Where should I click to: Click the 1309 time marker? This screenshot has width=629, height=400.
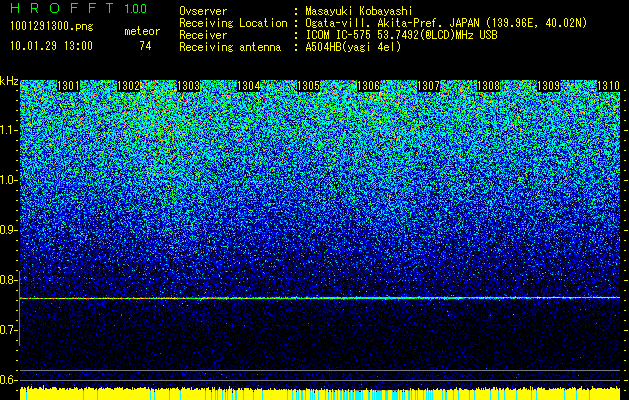[548, 86]
